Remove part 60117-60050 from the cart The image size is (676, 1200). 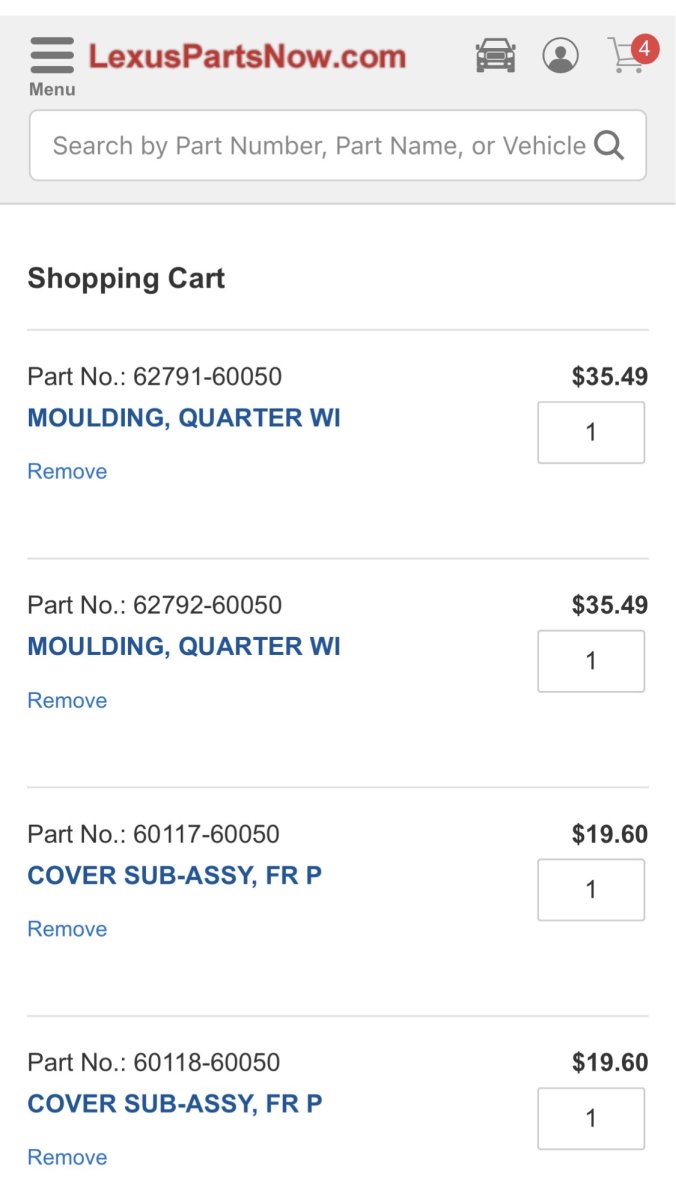(67, 929)
